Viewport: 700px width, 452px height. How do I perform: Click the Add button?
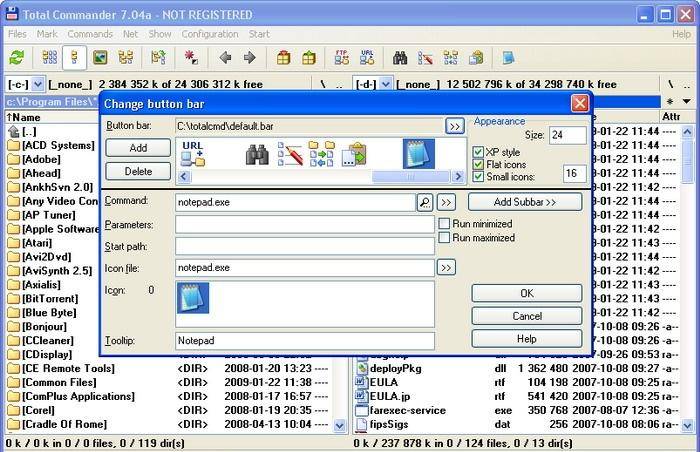[x=138, y=148]
